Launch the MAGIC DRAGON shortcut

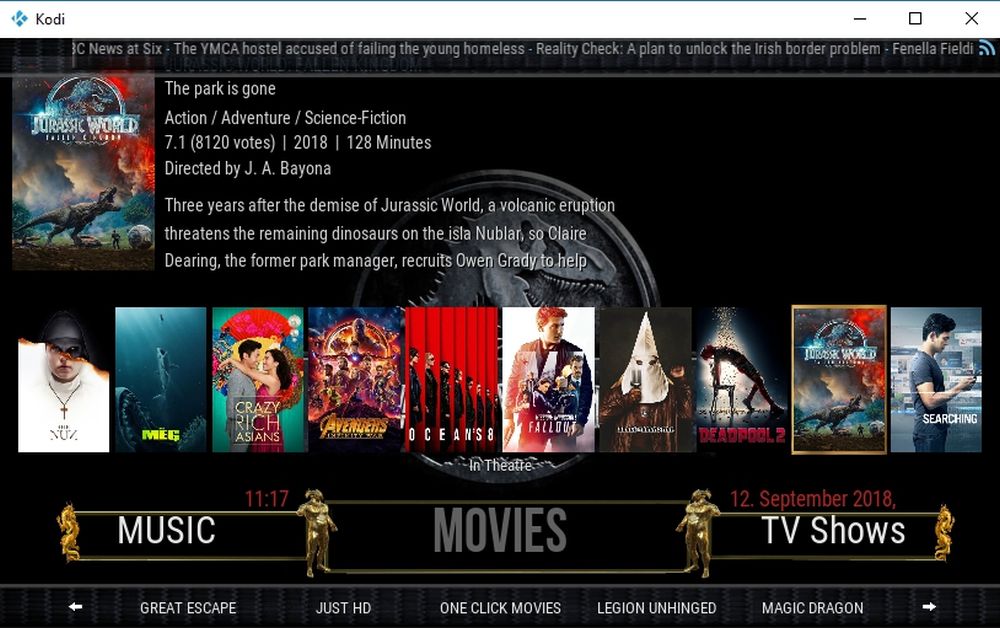[x=812, y=608]
